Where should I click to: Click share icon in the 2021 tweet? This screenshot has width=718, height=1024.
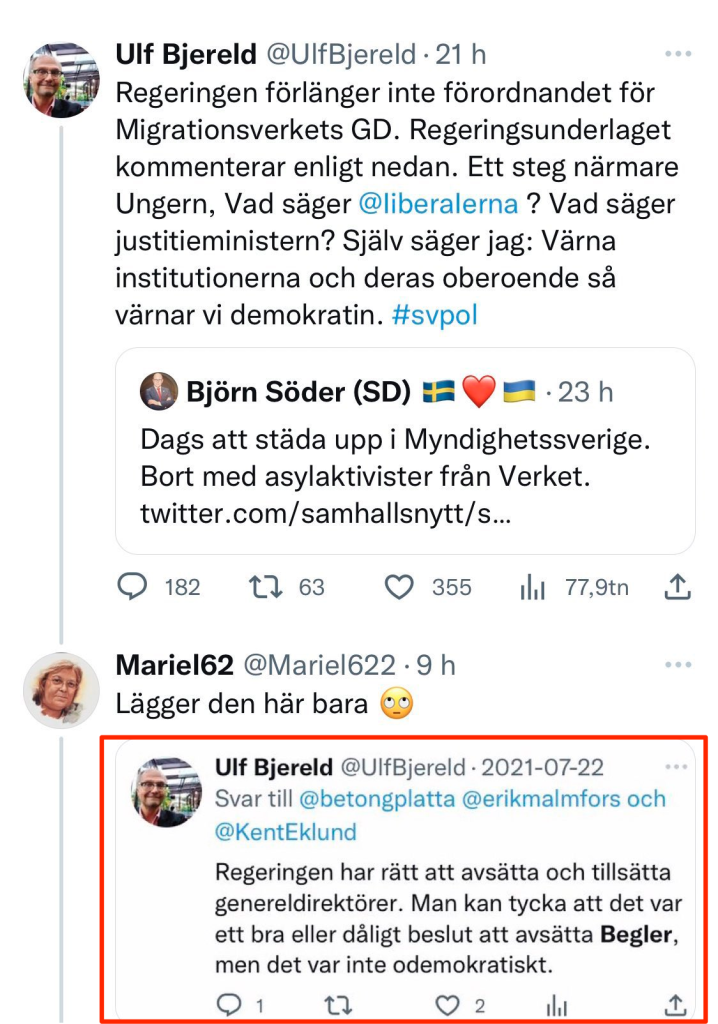[676, 1004]
